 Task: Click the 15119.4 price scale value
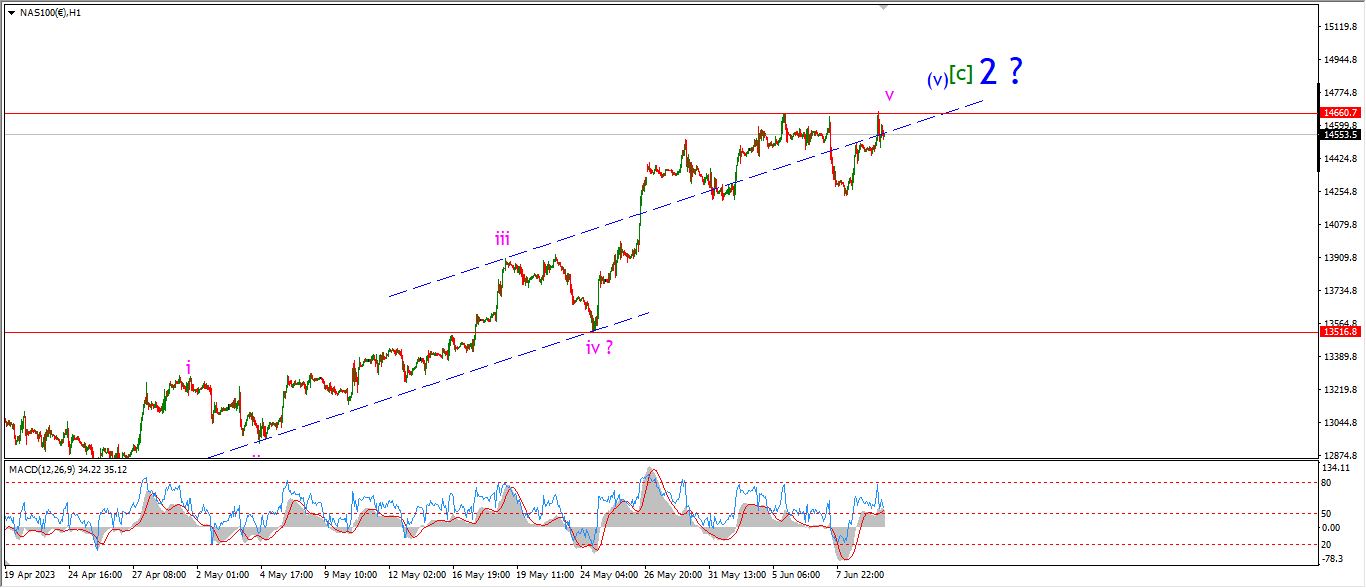pyautogui.click(x=1338, y=27)
